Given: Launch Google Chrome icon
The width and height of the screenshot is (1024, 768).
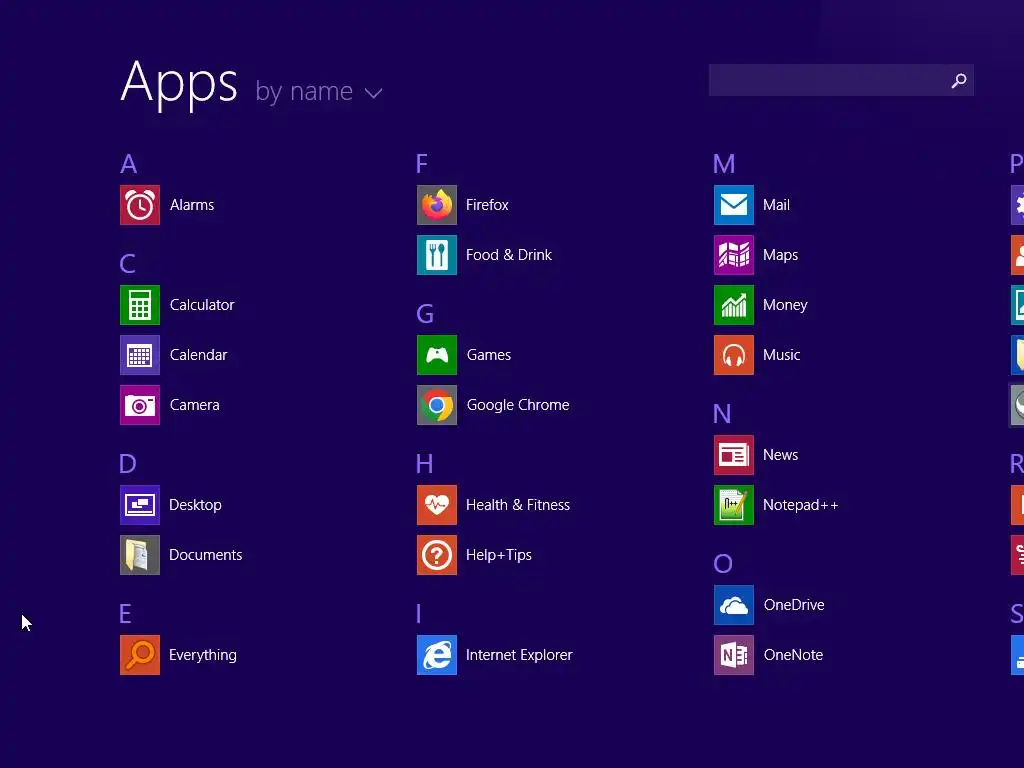Looking at the screenshot, I should tap(437, 405).
